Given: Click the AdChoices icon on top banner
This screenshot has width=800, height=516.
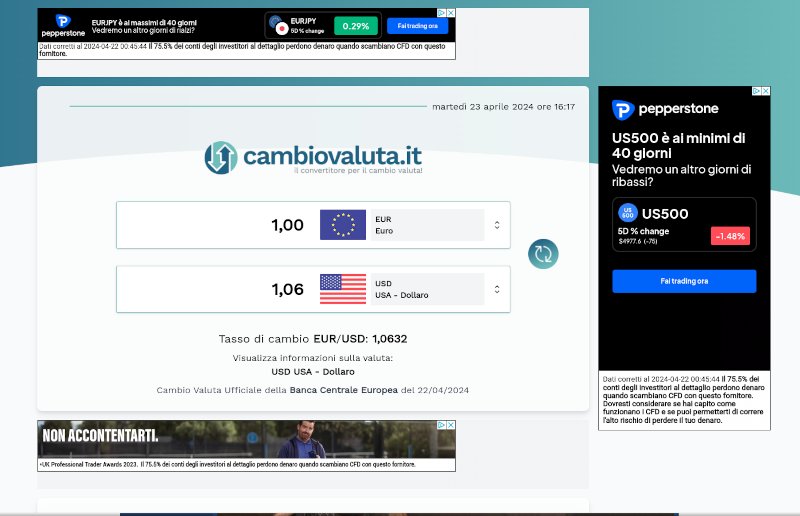Looking at the screenshot, I should pyautogui.click(x=442, y=13).
